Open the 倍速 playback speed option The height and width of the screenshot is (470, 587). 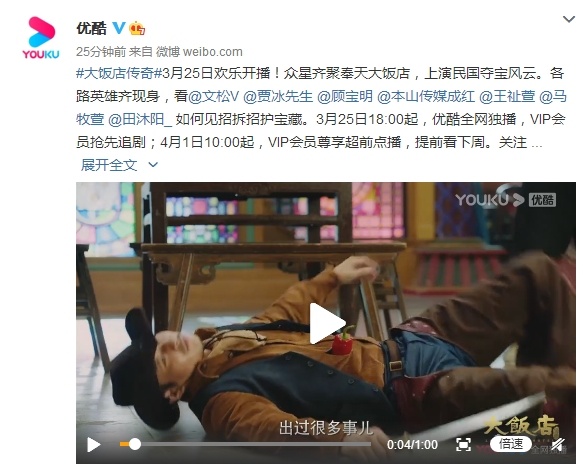[x=511, y=444]
